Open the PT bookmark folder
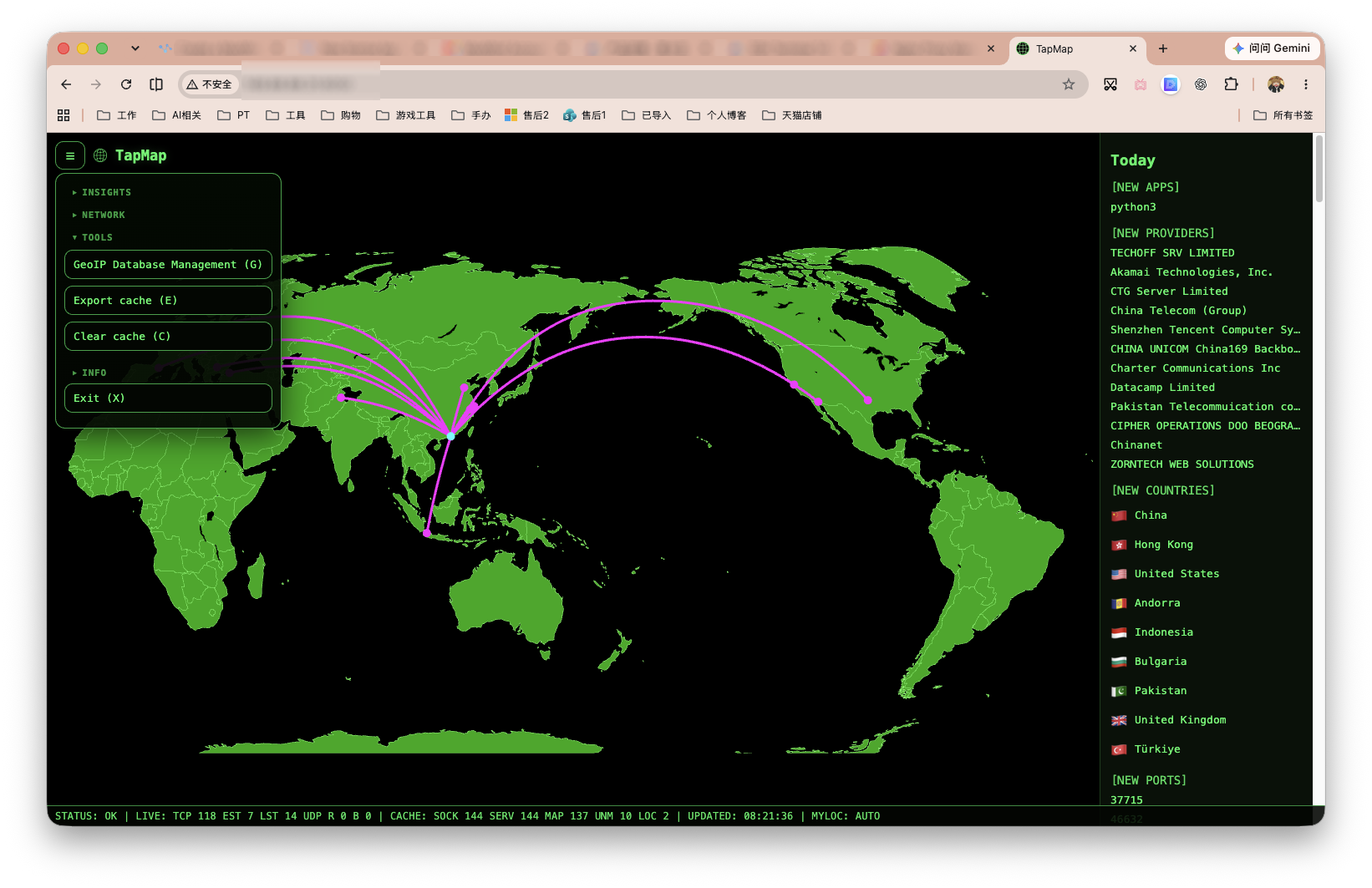The image size is (1372, 888). [234, 115]
